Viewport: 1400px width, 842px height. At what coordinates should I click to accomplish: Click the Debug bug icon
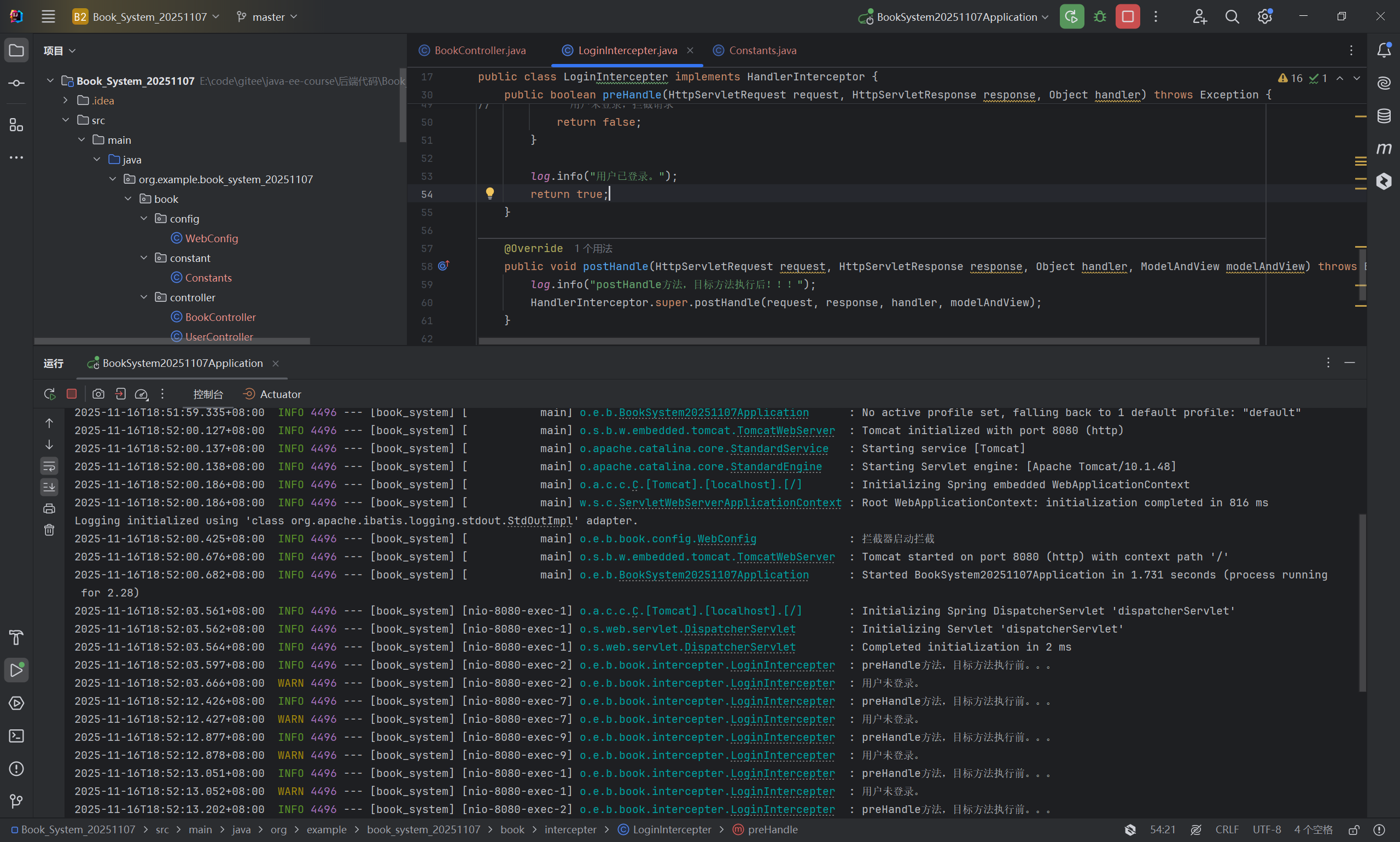click(x=1100, y=16)
